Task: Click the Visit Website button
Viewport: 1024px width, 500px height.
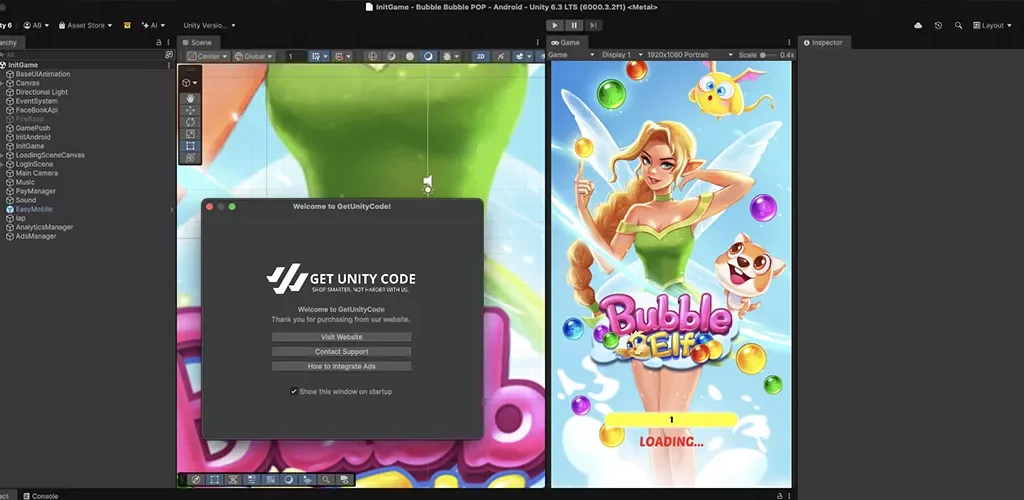Action: click(x=342, y=337)
